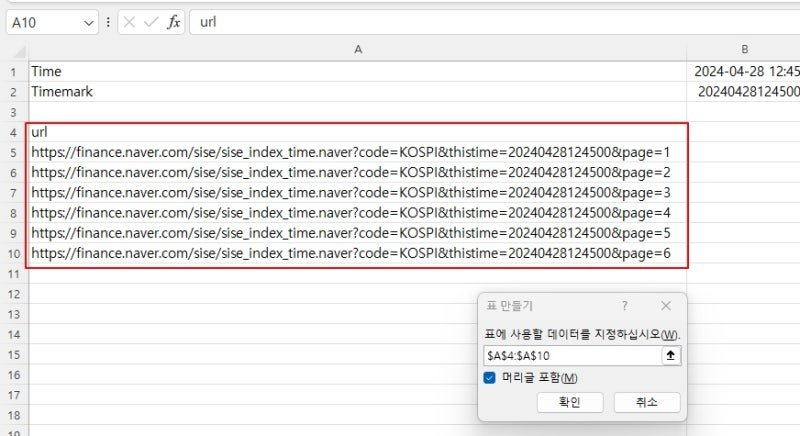Screen dimensions: 800x436
Task: Click the $A$4:$A$10 range input field
Action: tap(572, 355)
